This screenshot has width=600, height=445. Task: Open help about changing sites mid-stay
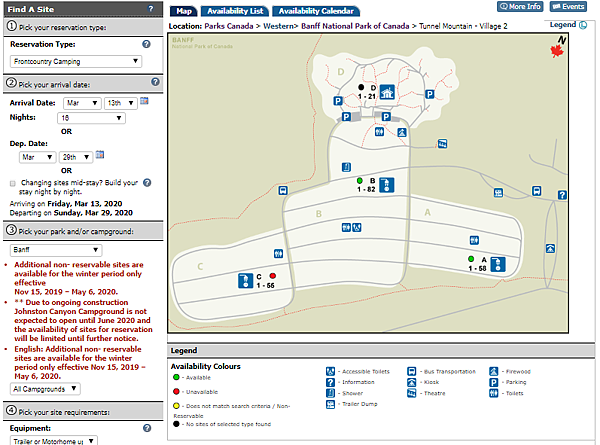click(147, 183)
